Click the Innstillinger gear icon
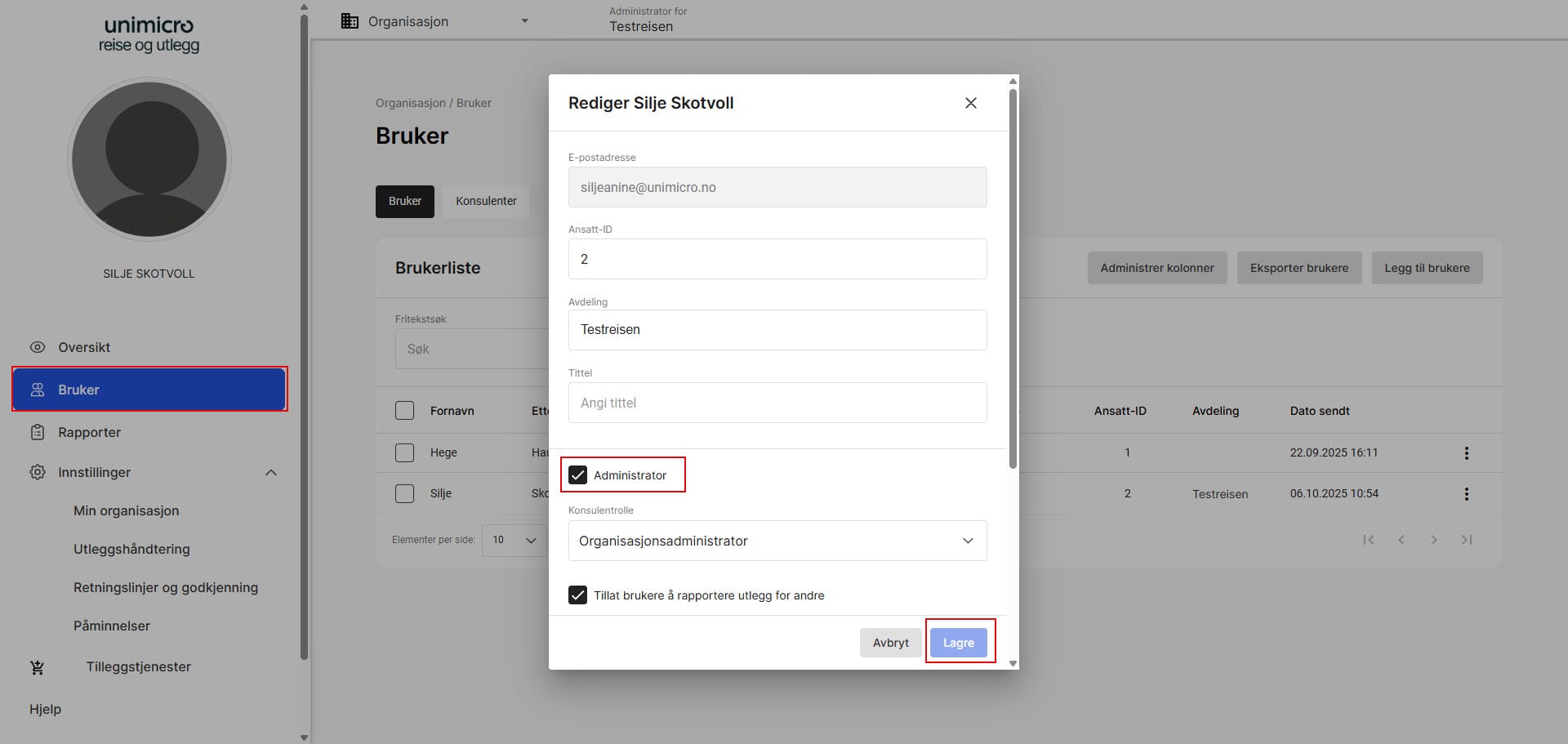The image size is (1568, 744). pyautogui.click(x=38, y=472)
